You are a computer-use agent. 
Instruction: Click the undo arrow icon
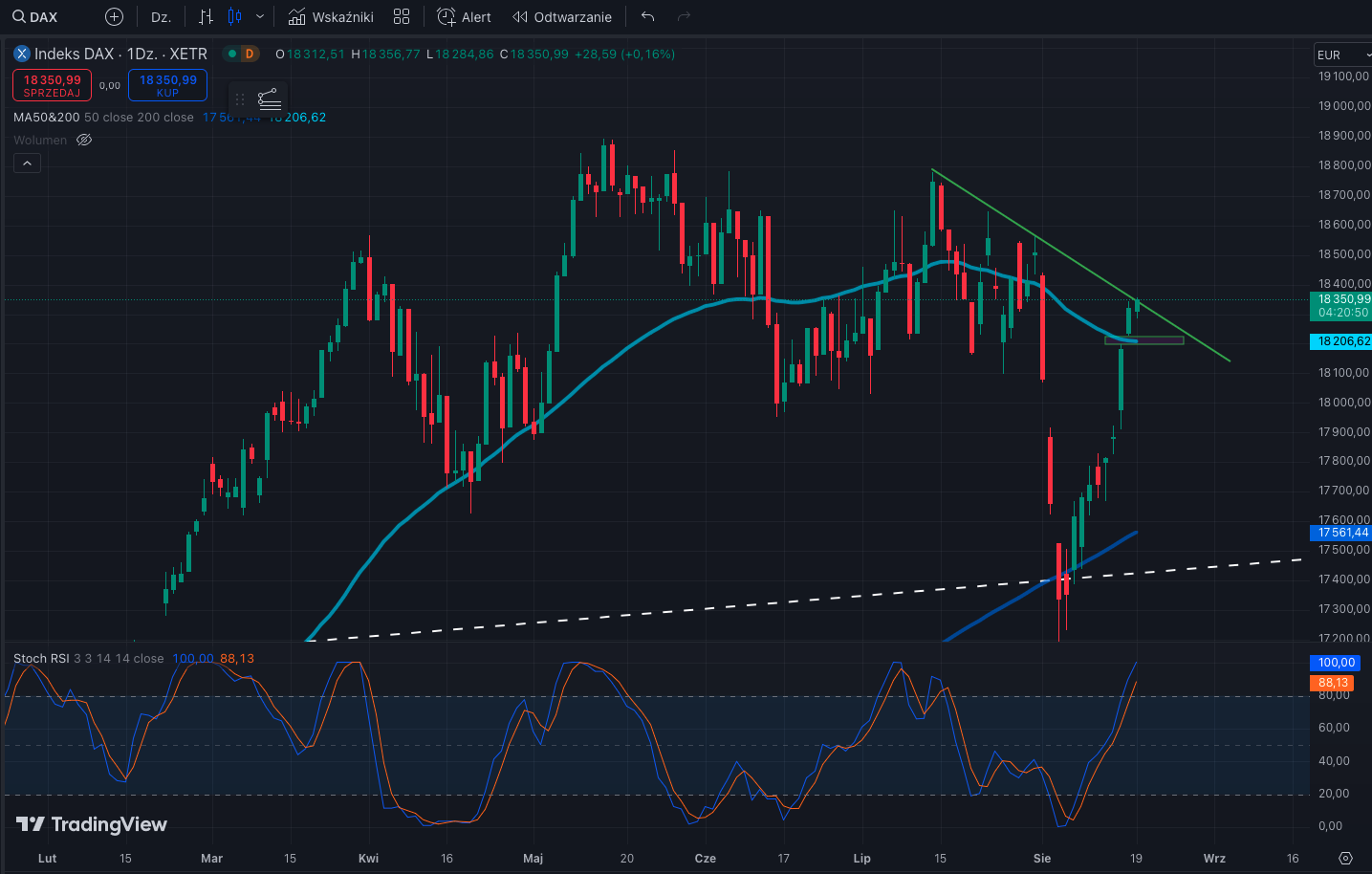[647, 16]
